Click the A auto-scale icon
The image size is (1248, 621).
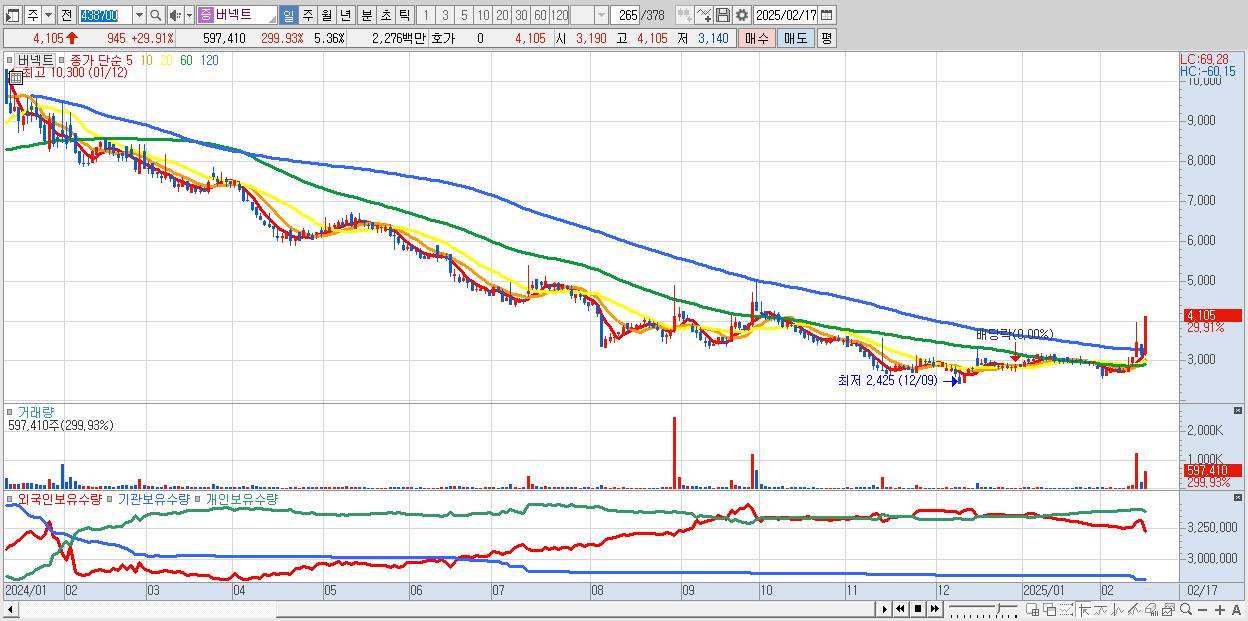click(1236, 610)
